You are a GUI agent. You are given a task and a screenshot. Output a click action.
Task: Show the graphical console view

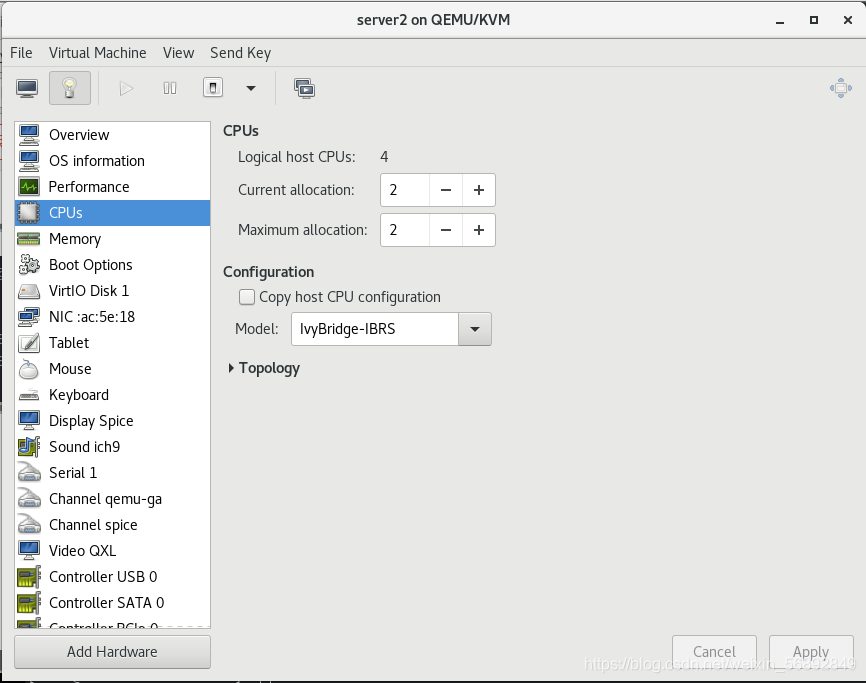(x=27, y=88)
